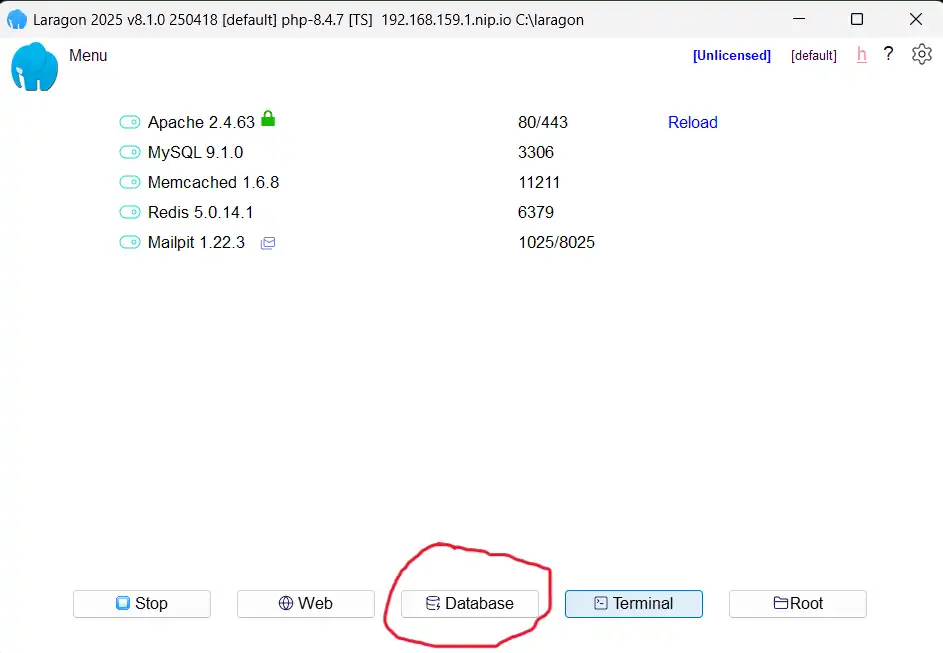Image resolution: width=943 pixels, height=653 pixels.
Task: Click the Mailpit 1.22.3 label
Action: 196,242
